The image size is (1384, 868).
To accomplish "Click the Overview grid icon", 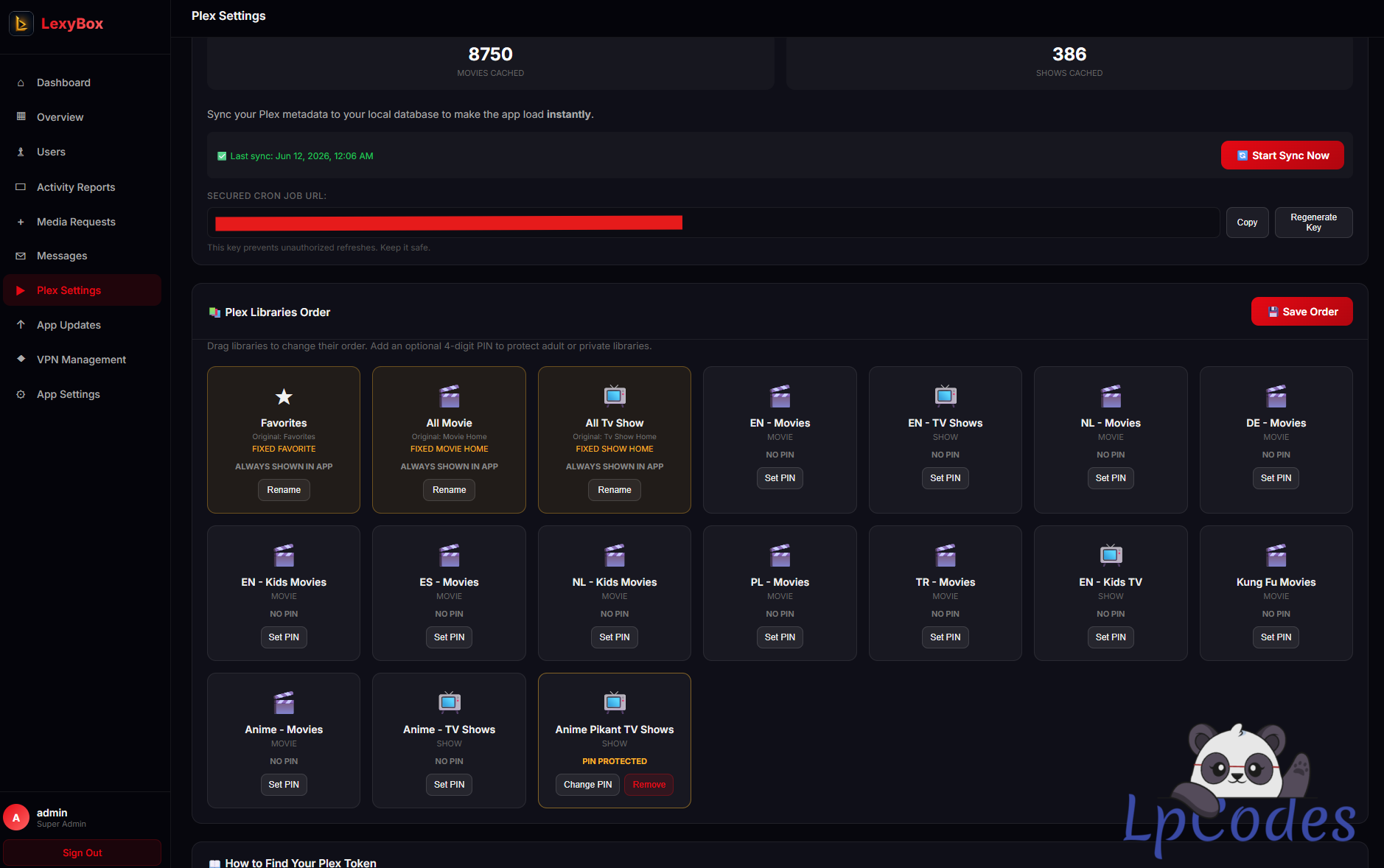I will (x=21, y=116).
